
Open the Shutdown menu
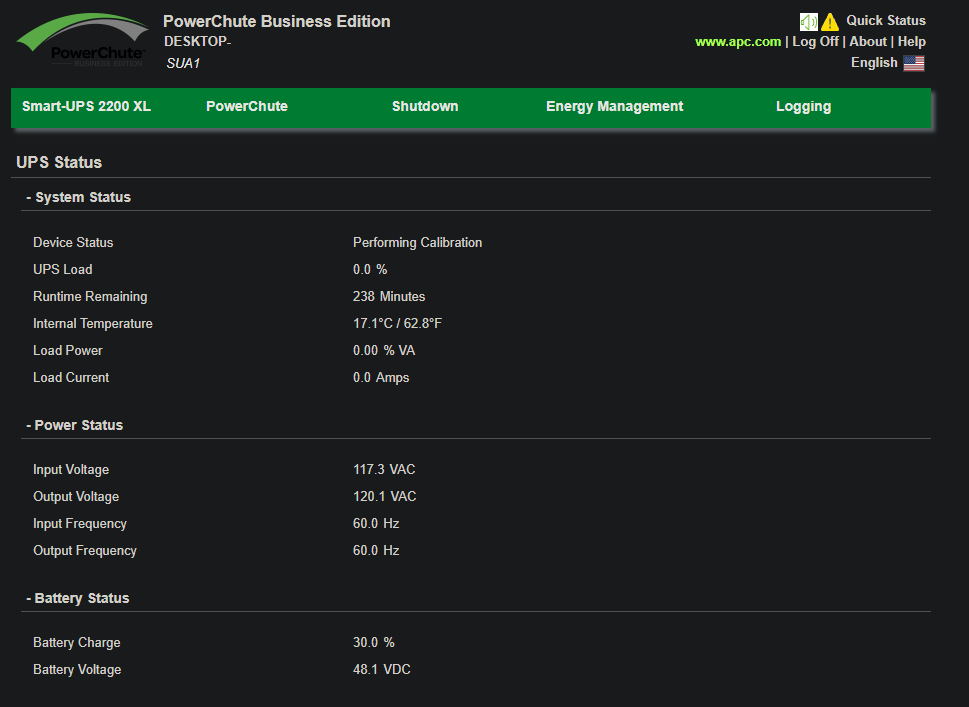424,106
